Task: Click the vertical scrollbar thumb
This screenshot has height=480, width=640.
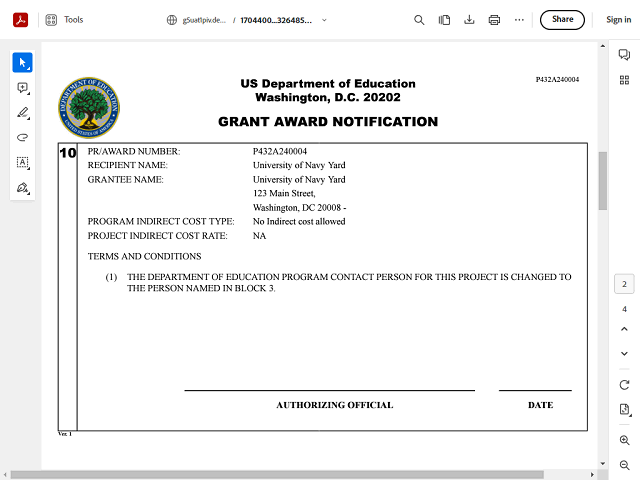Action: 603,181
